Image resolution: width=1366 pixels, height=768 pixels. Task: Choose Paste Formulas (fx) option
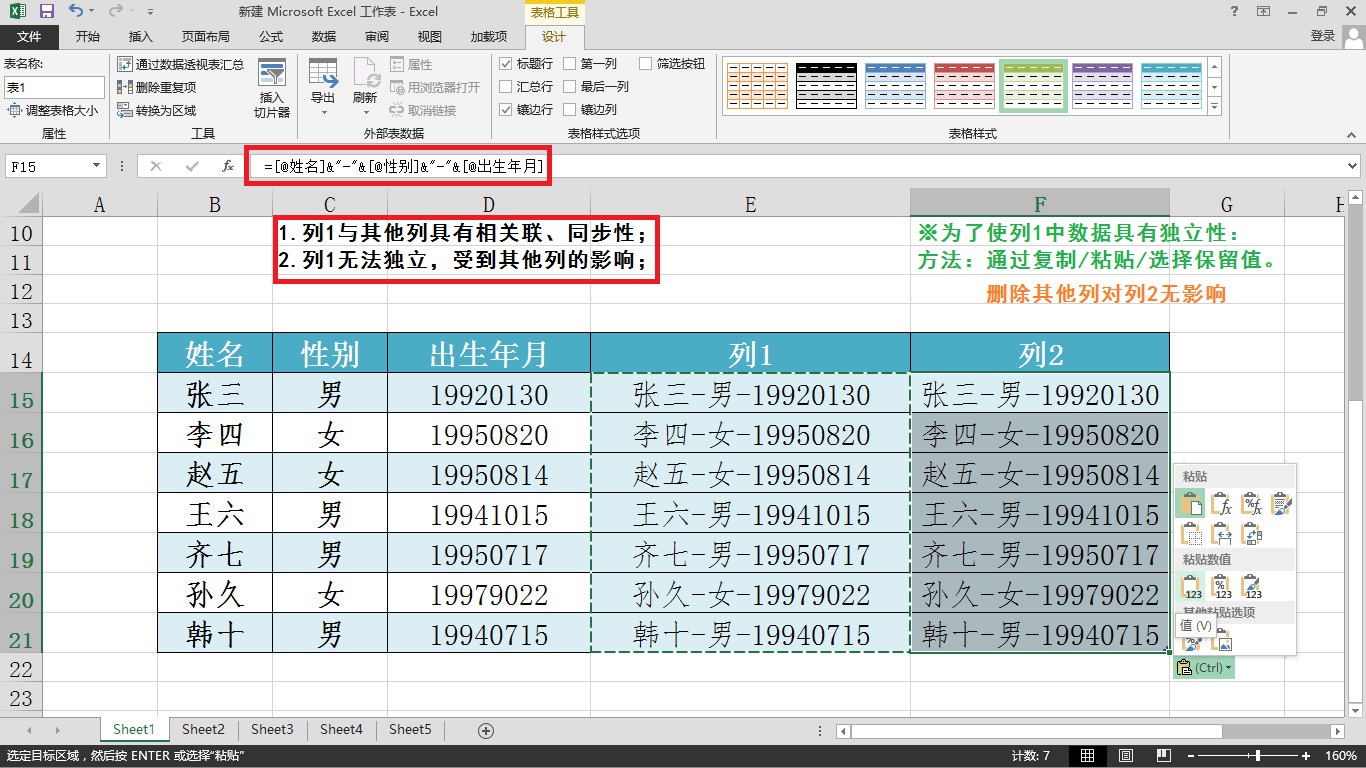[1221, 503]
